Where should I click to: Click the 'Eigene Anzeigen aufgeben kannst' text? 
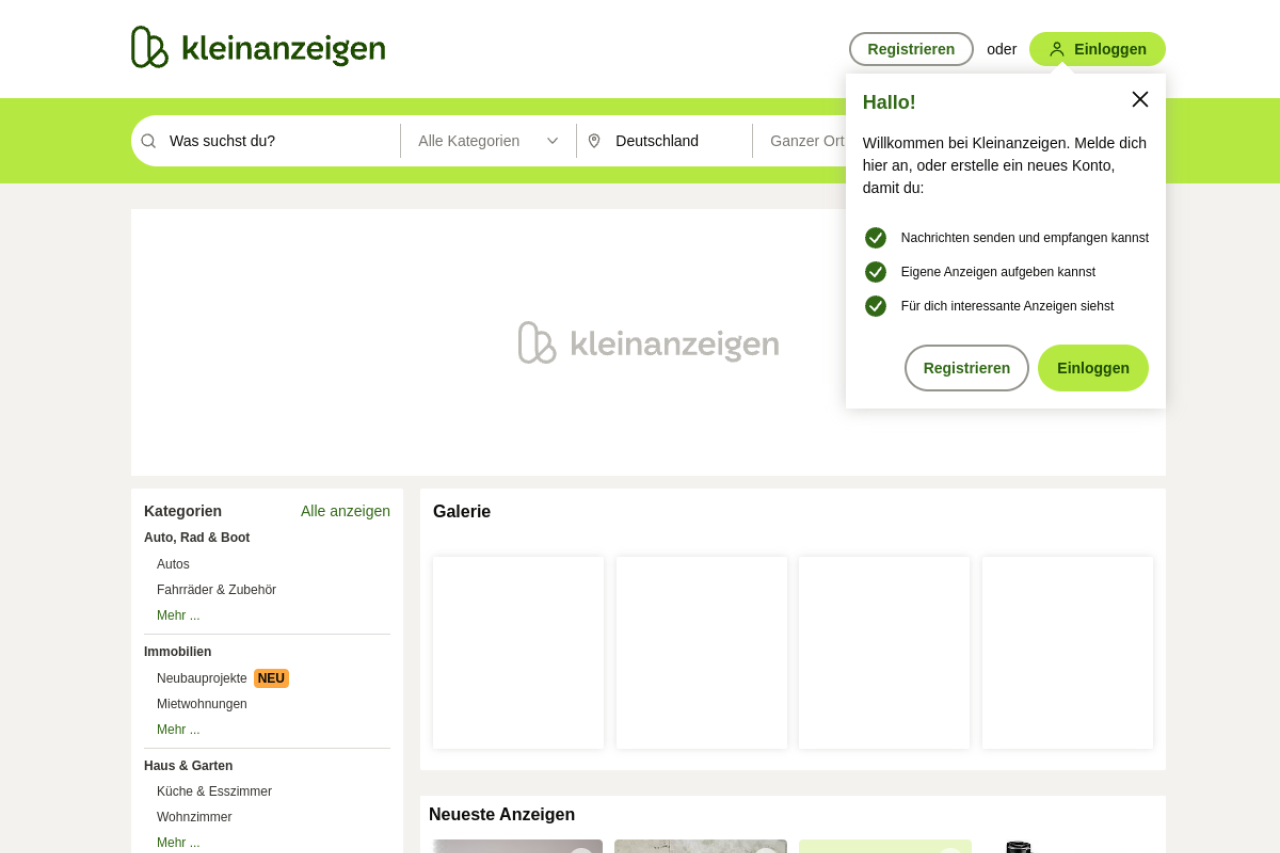click(998, 272)
